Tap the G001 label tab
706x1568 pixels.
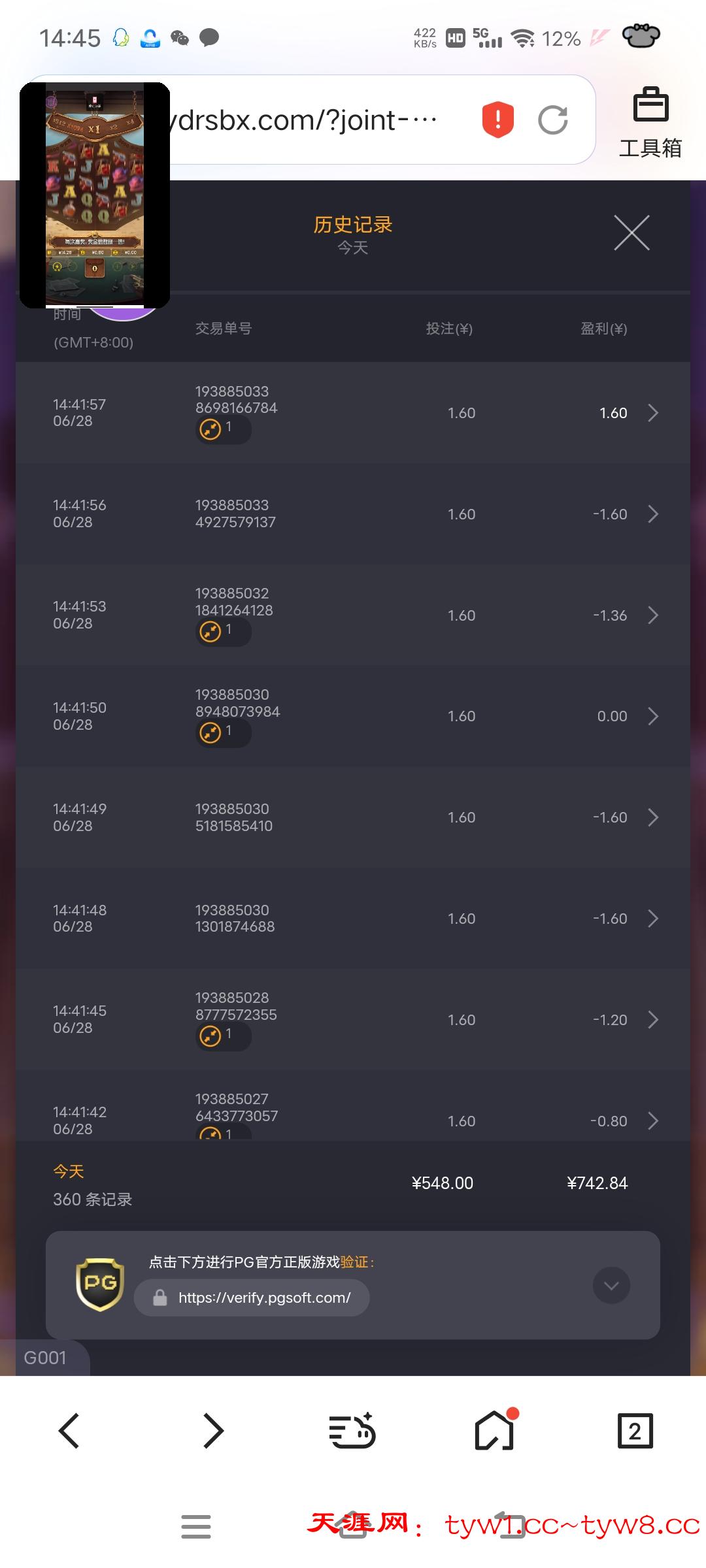[45, 1358]
